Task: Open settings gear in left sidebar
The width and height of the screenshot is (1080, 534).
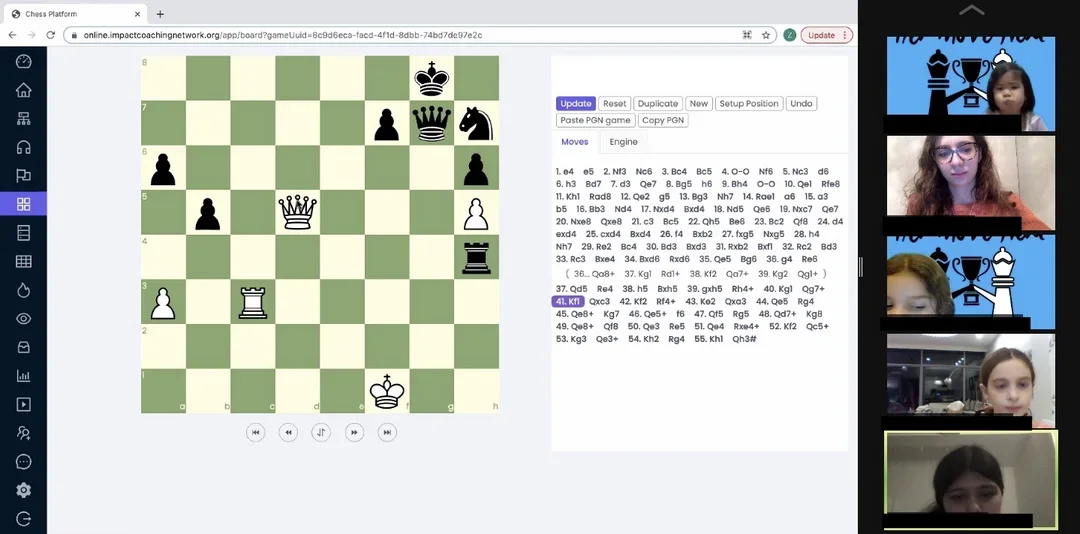Action: tap(23, 490)
